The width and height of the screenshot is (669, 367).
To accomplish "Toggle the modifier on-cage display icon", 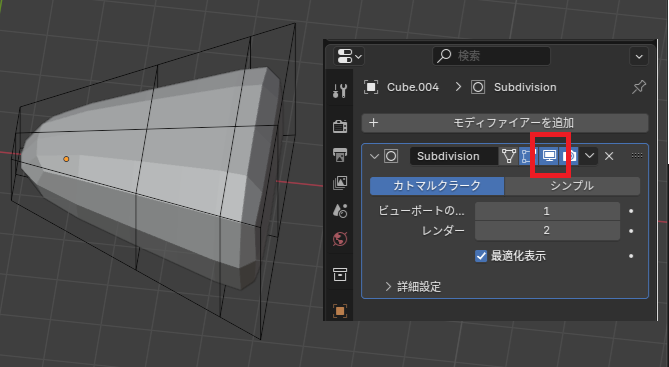I will [509, 156].
